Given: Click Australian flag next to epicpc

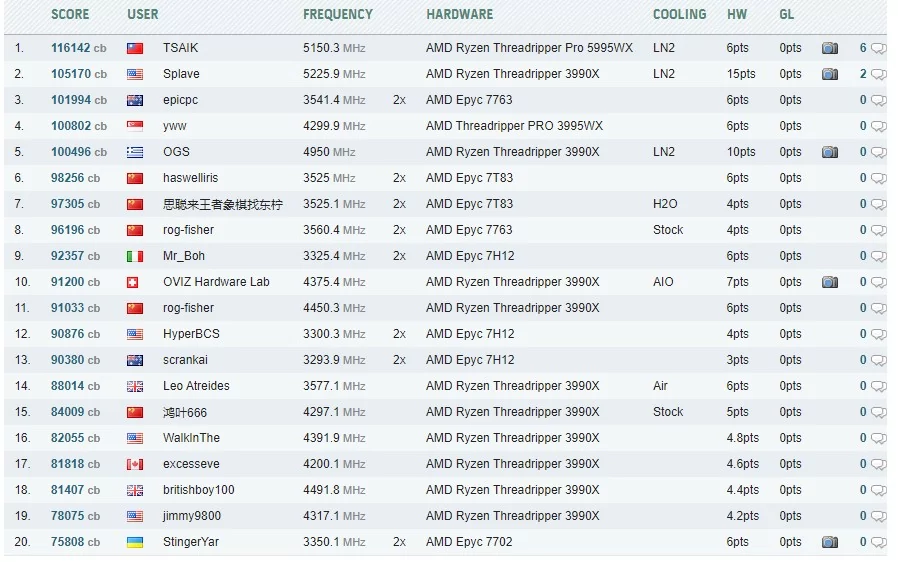Looking at the screenshot, I should click(135, 100).
